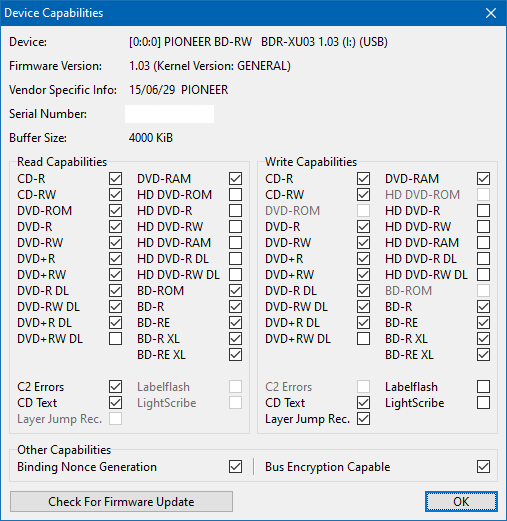Viewport: 507px width, 521px height.
Task: Toggle CD-R write capability checkbox
Action: pos(363,179)
